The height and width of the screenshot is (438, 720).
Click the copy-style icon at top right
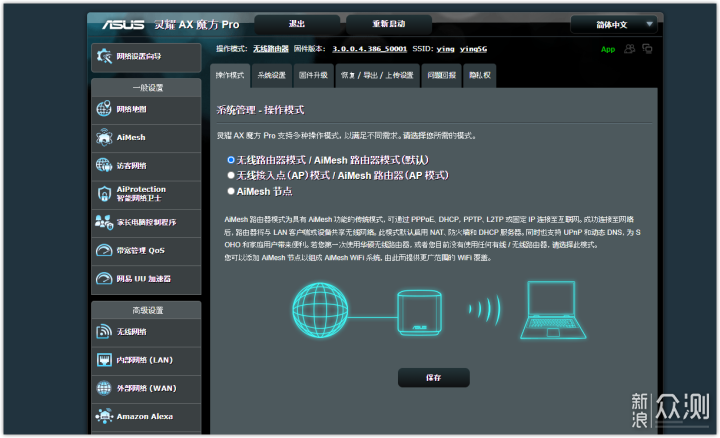(647, 49)
